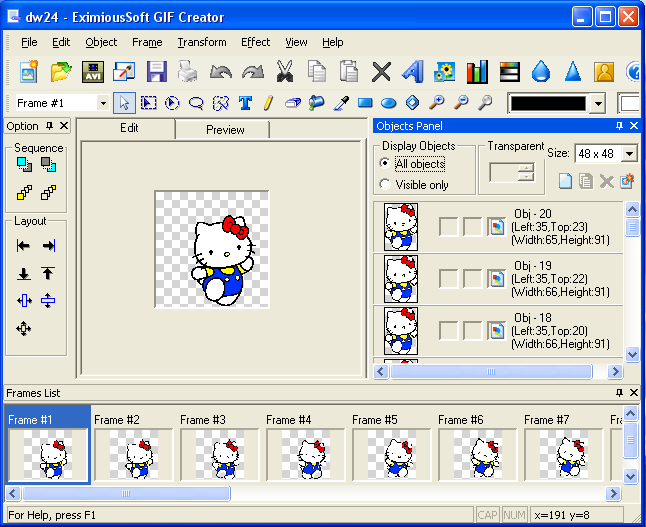Select the arrow pointer tool
646x527 pixels.
[x=124, y=103]
